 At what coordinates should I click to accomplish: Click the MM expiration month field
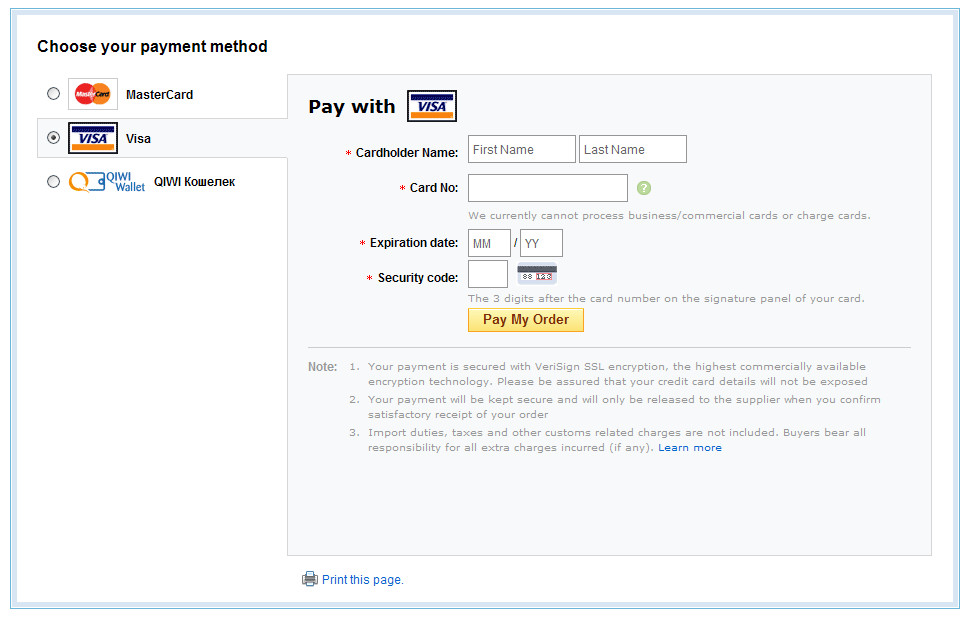(x=489, y=243)
